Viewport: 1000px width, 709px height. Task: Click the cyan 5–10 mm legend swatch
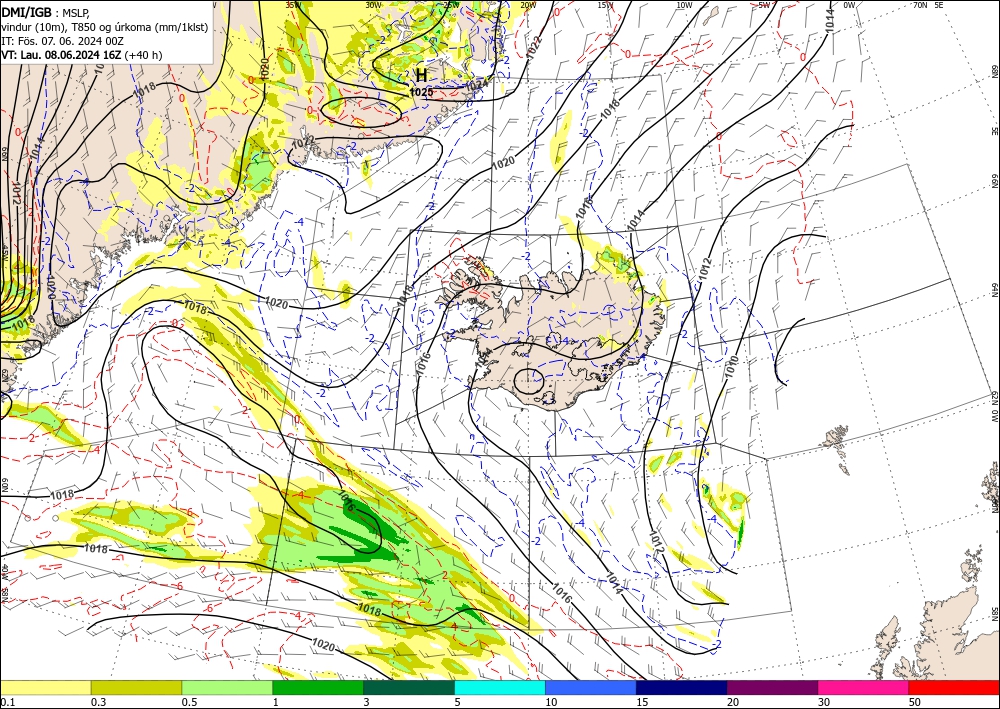pos(500,687)
